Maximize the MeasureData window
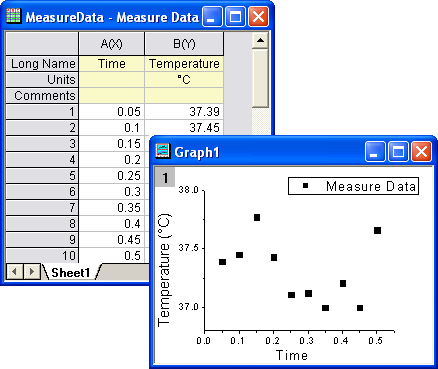This screenshot has height=369, width=438. click(235, 17)
